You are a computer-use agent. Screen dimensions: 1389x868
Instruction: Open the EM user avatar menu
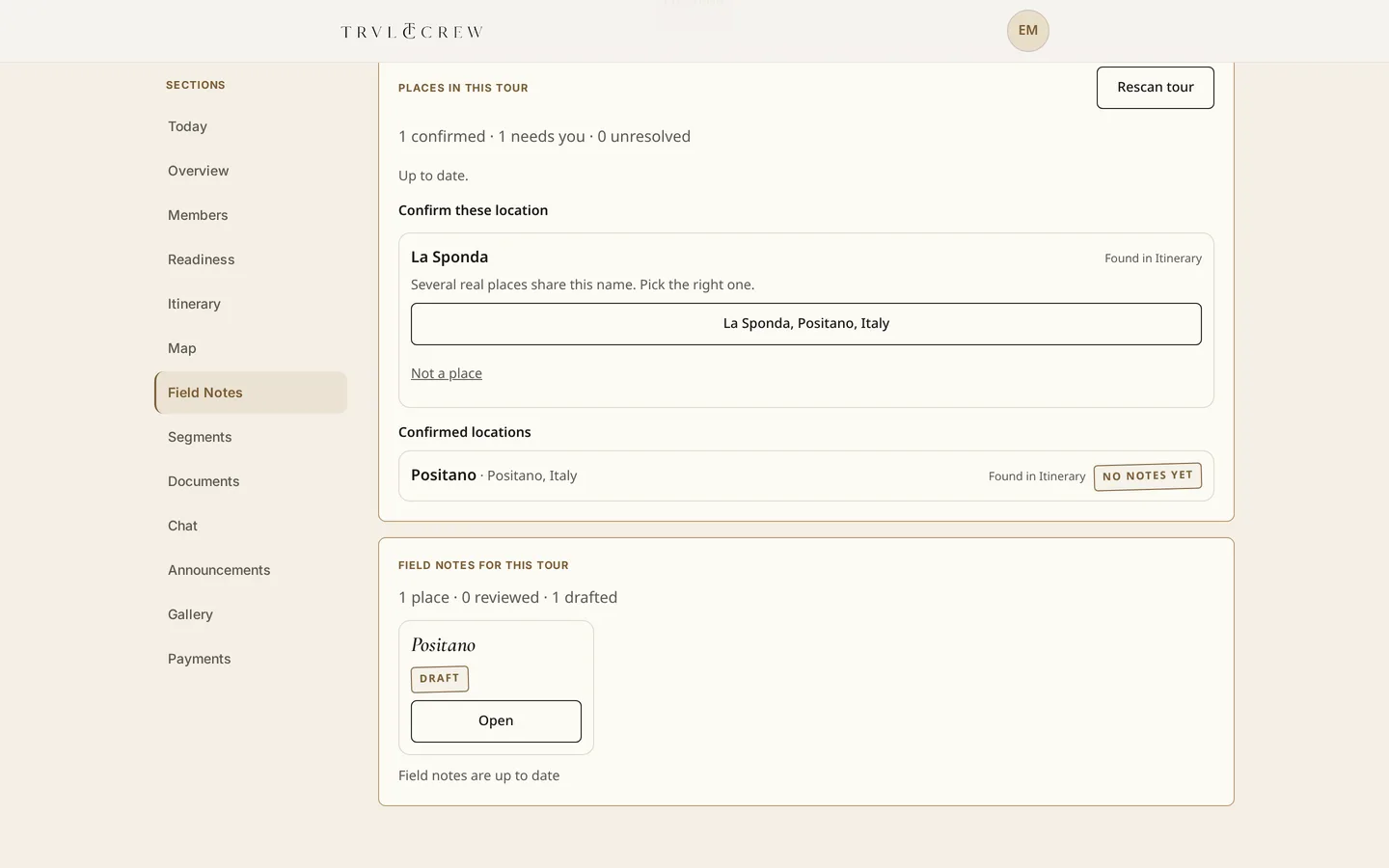click(x=1028, y=31)
